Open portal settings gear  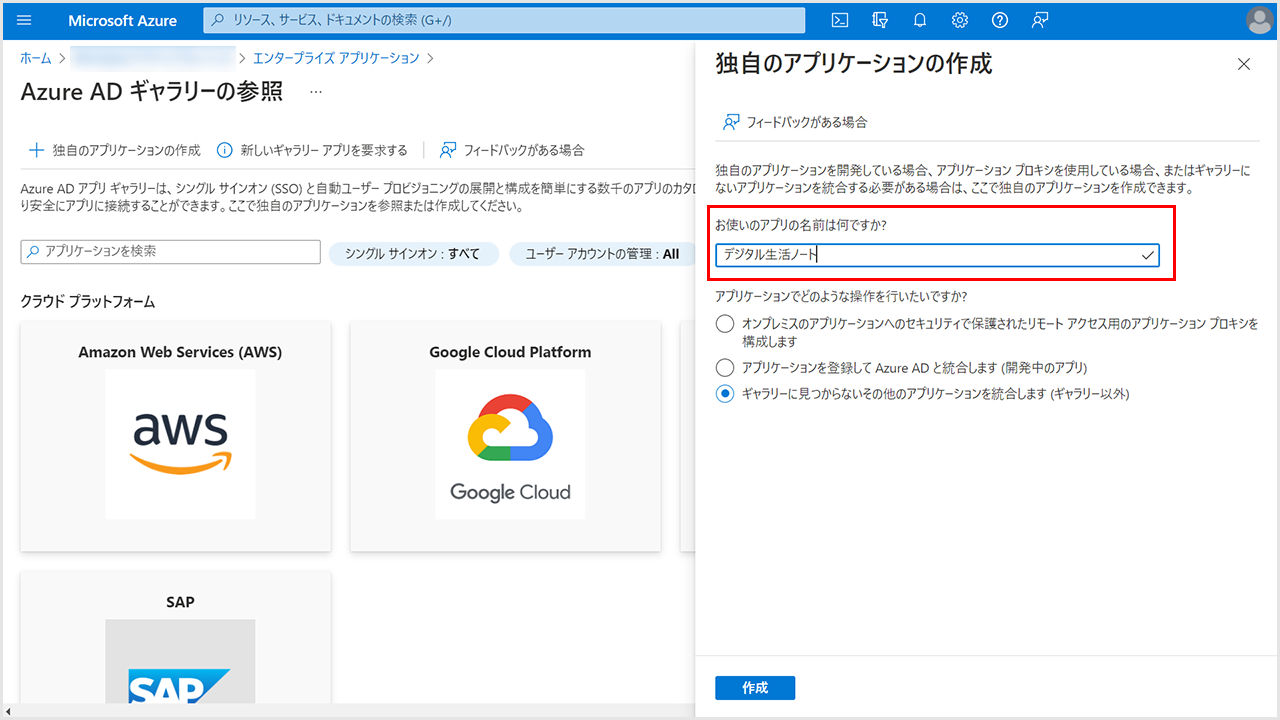click(960, 20)
